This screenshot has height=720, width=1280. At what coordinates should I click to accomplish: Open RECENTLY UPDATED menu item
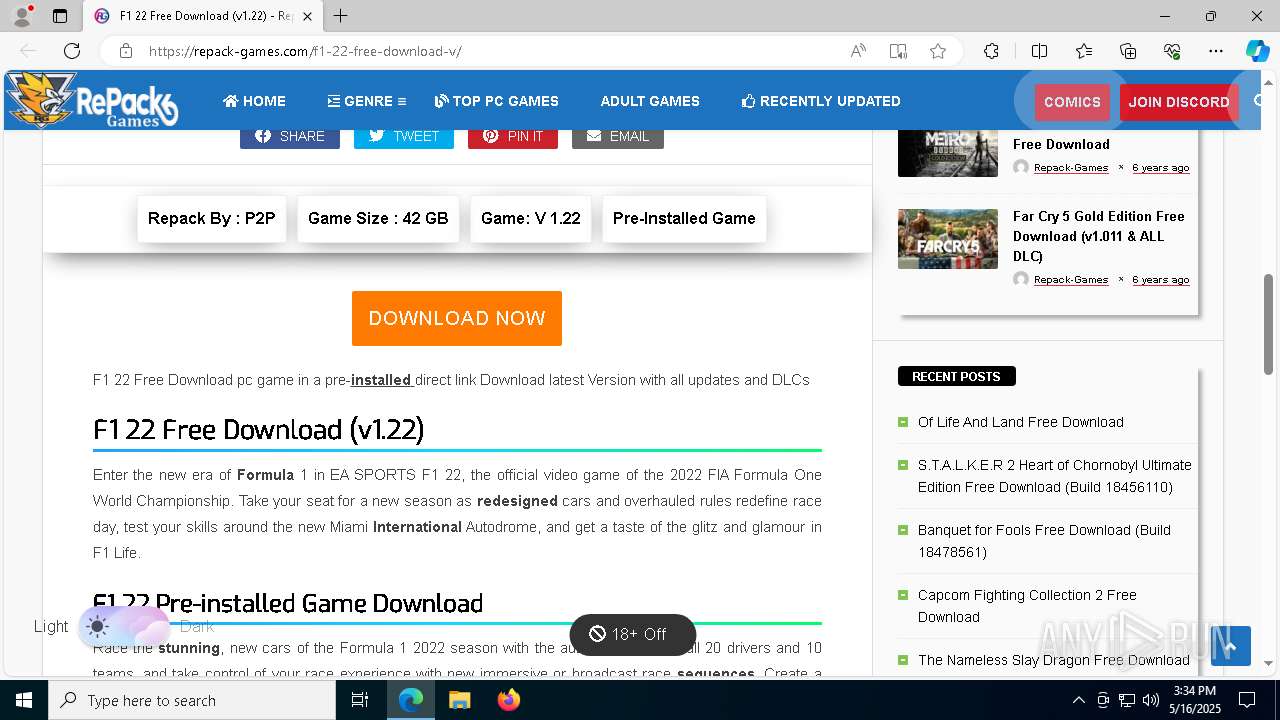(x=821, y=101)
